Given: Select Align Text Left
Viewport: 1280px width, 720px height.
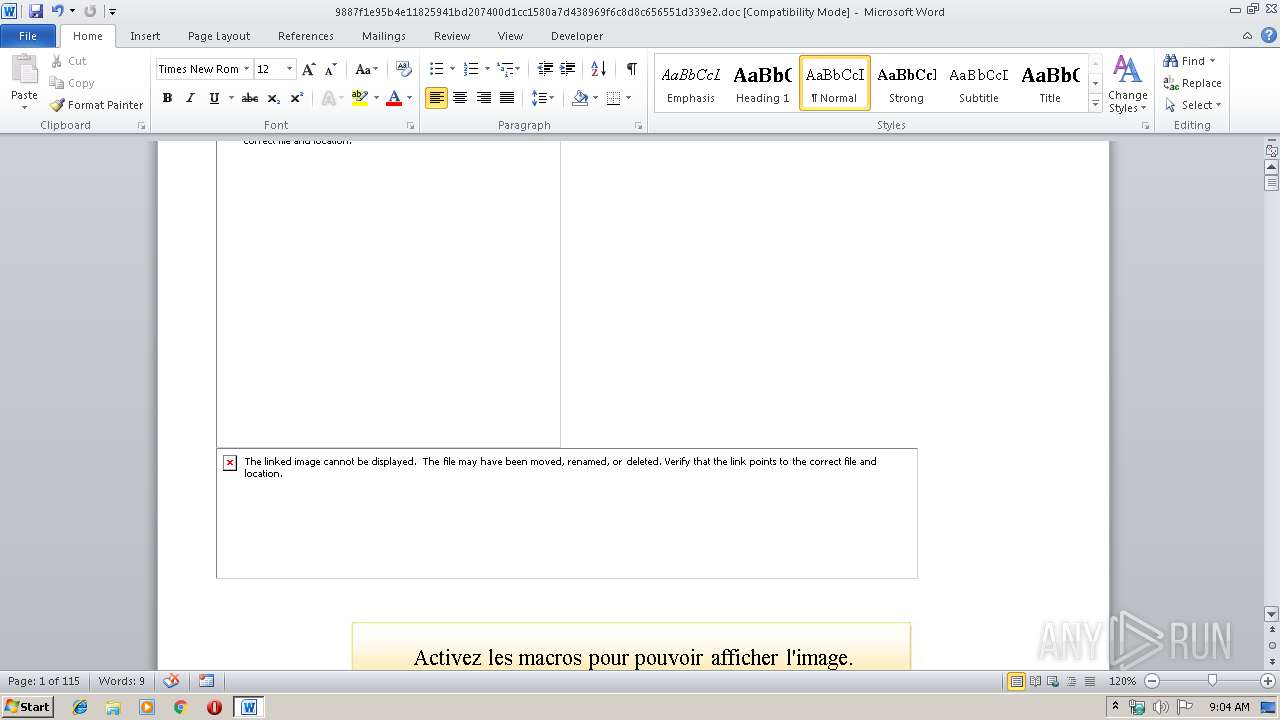Looking at the screenshot, I should tap(436, 98).
